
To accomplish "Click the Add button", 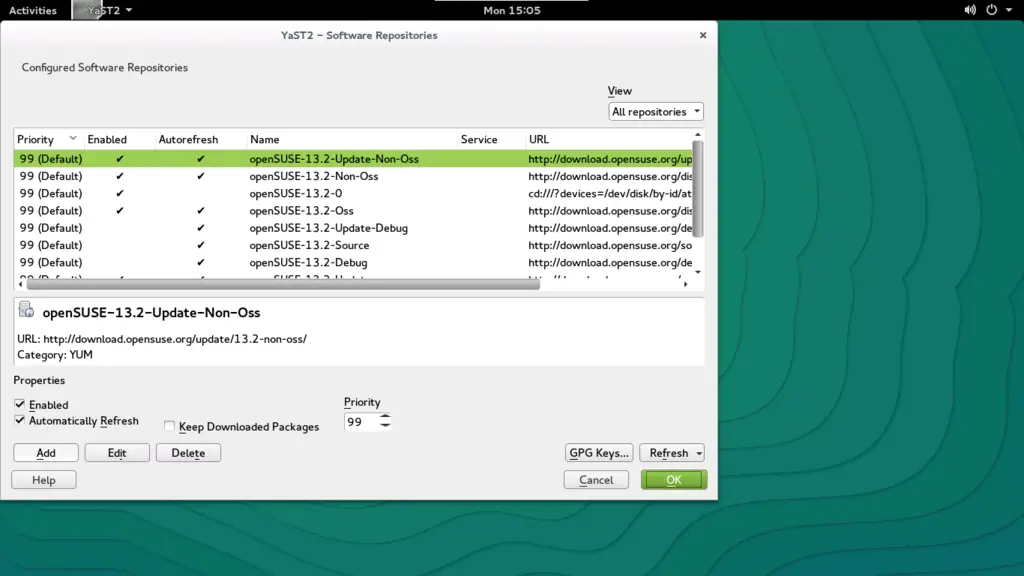I will [46, 453].
